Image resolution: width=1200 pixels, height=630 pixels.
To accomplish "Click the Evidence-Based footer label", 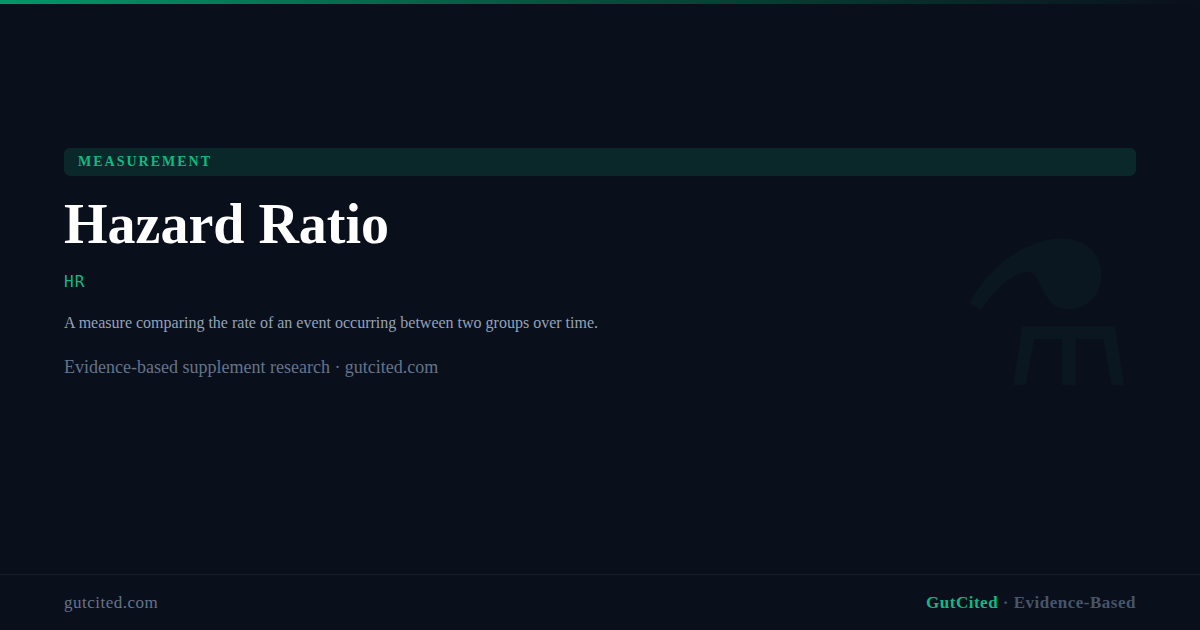I will (1075, 602).
